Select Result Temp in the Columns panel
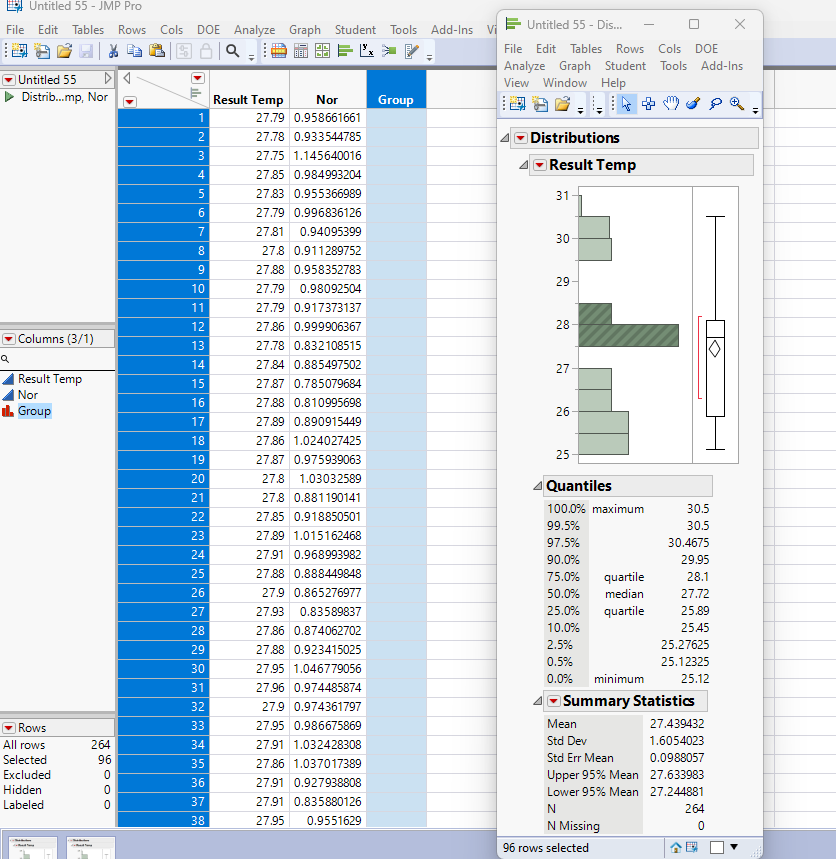This screenshot has height=859, width=836. [50, 379]
